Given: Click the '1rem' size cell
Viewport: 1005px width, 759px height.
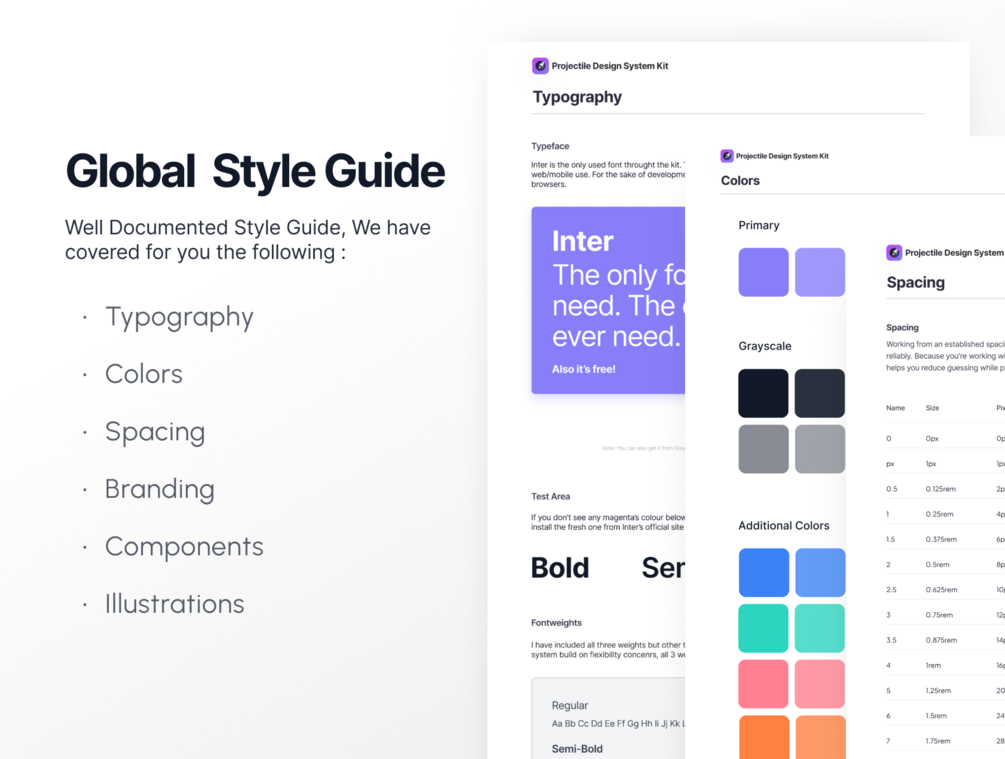Looking at the screenshot, I should pyautogui.click(x=933, y=665).
